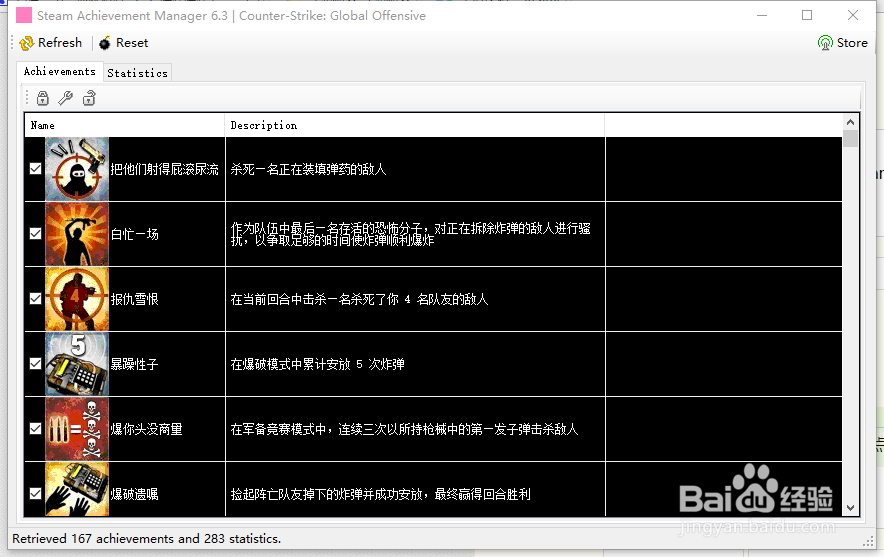Click the 把他们射得屁滚尿流 achievement icon
The height and width of the screenshot is (557, 884).
pos(77,169)
